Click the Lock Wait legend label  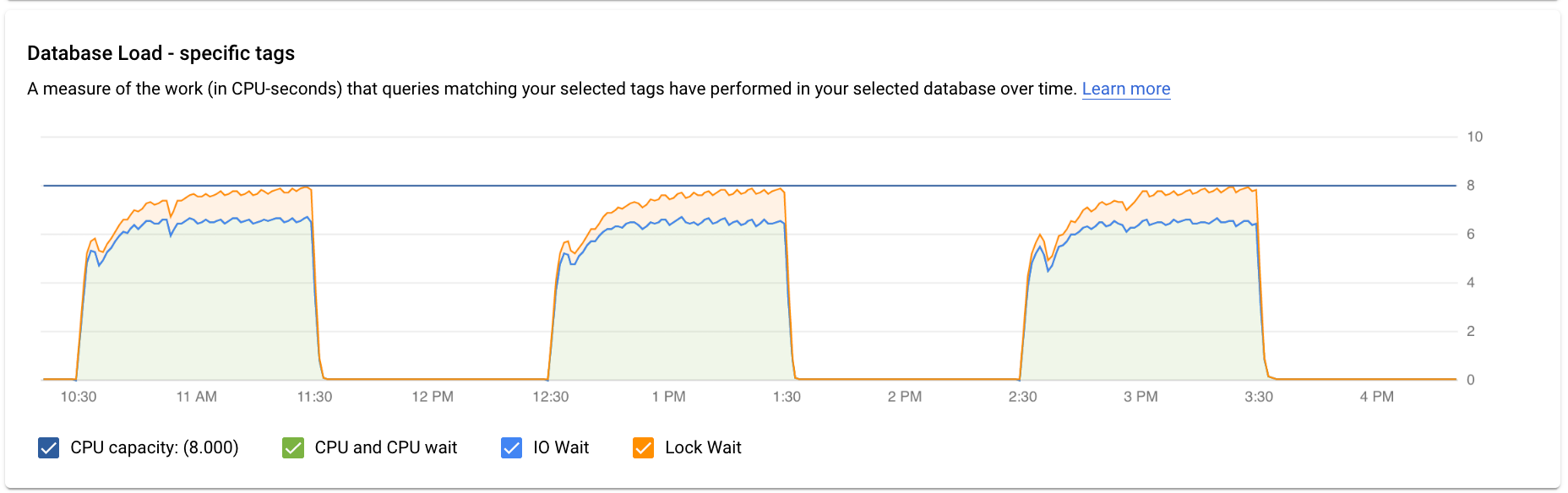point(704,447)
